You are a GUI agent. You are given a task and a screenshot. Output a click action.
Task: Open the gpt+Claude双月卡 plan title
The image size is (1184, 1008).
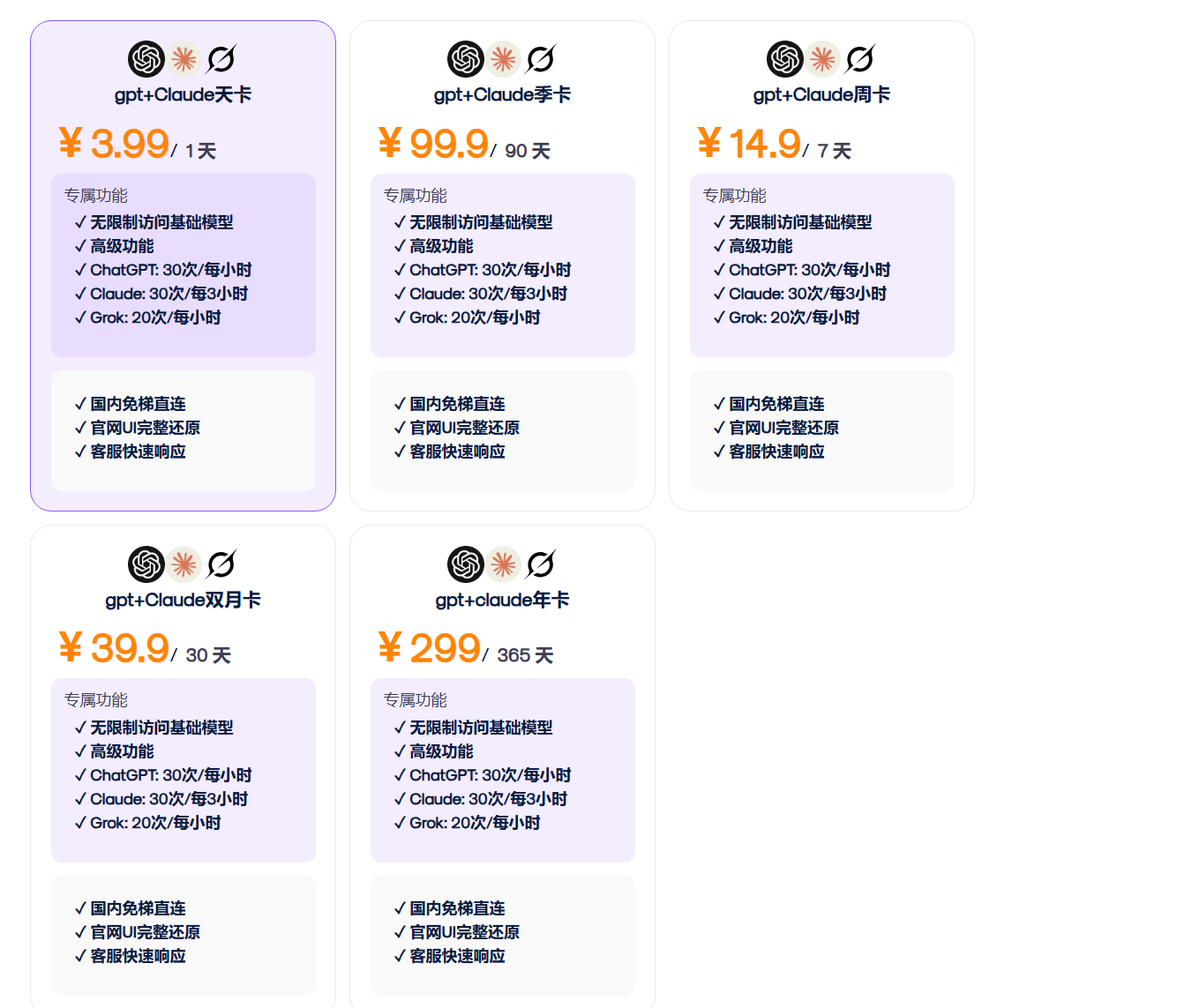click(184, 601)
